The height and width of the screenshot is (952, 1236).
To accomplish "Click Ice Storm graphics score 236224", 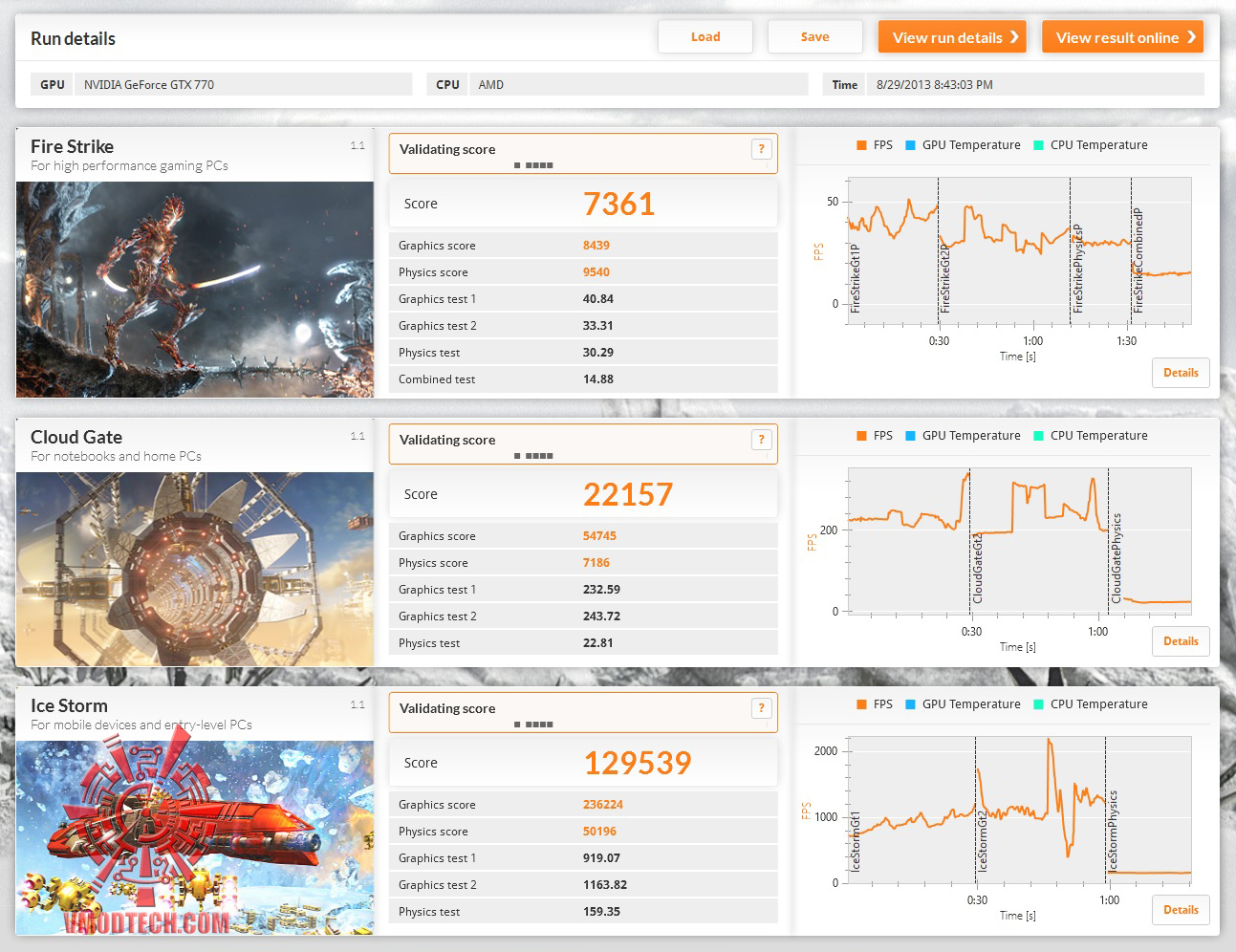I will (x=603, y=805).
